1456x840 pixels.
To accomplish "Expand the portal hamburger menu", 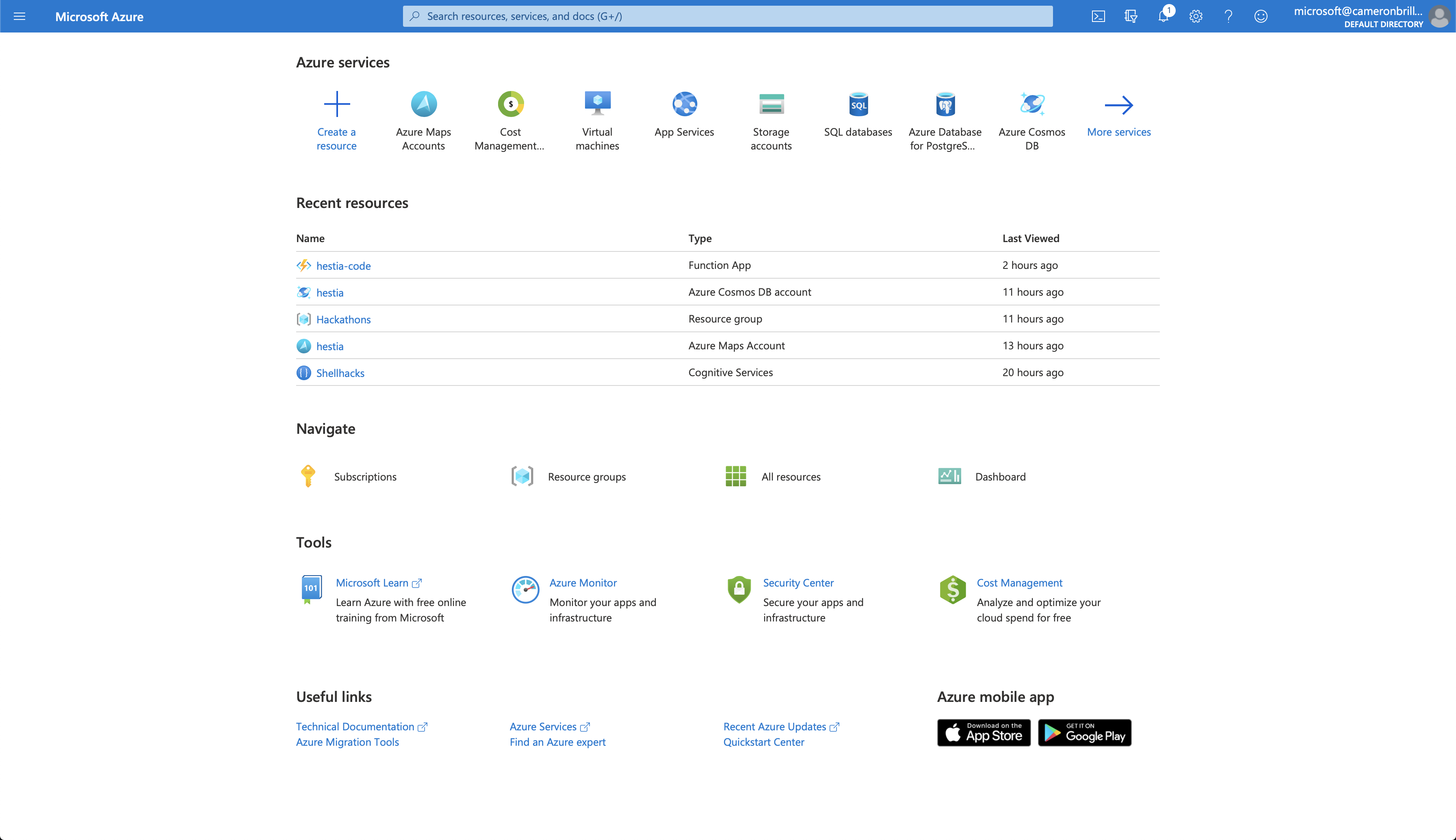I will click(19, 16).
